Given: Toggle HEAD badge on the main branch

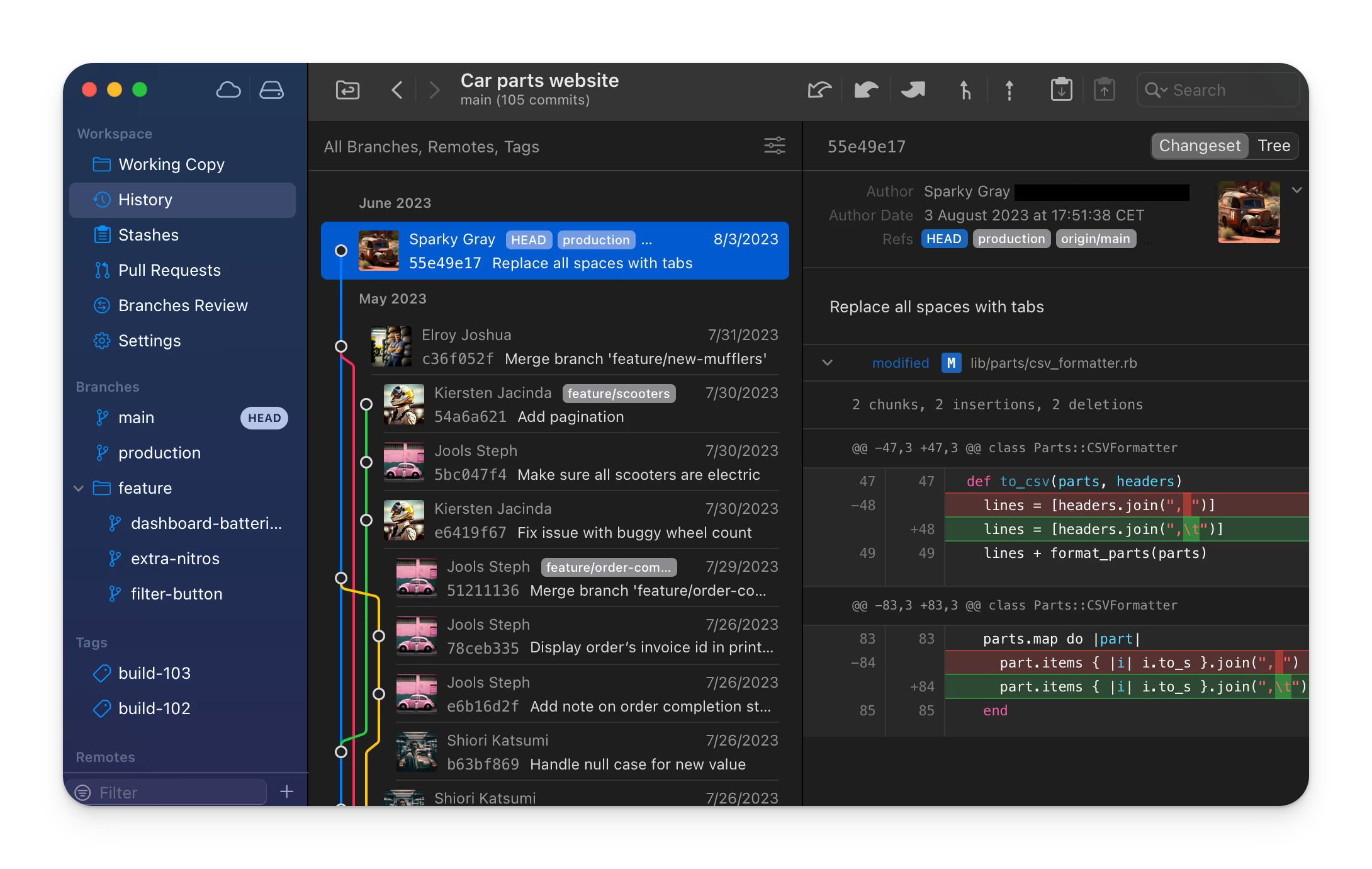Looking at the screenshot, I should tap(264, 417).
